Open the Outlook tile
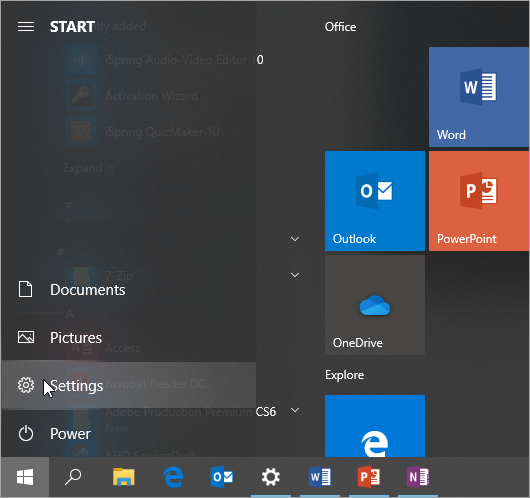 click(375, 201)
